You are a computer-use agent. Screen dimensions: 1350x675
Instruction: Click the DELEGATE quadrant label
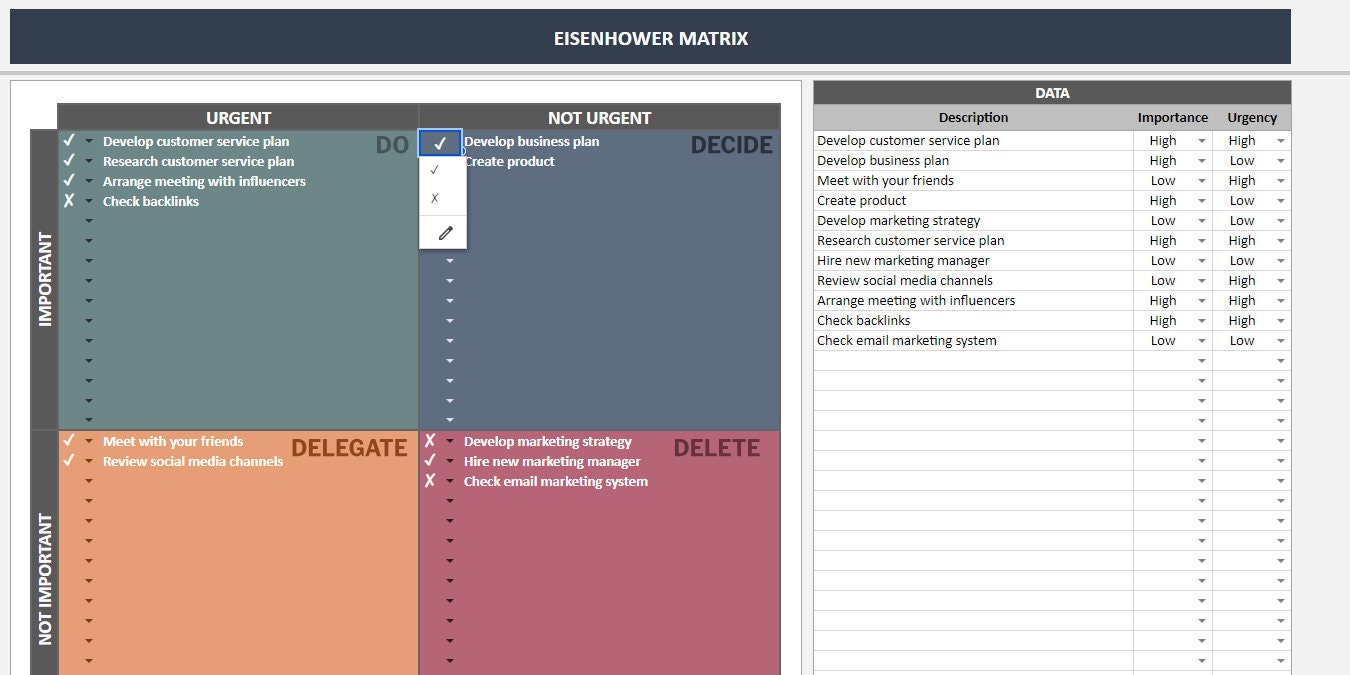pos(349,447)
